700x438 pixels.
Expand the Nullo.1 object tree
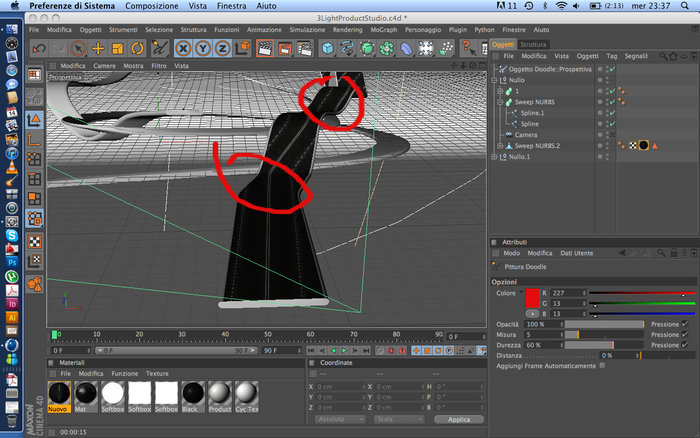(x=494, y=157)
